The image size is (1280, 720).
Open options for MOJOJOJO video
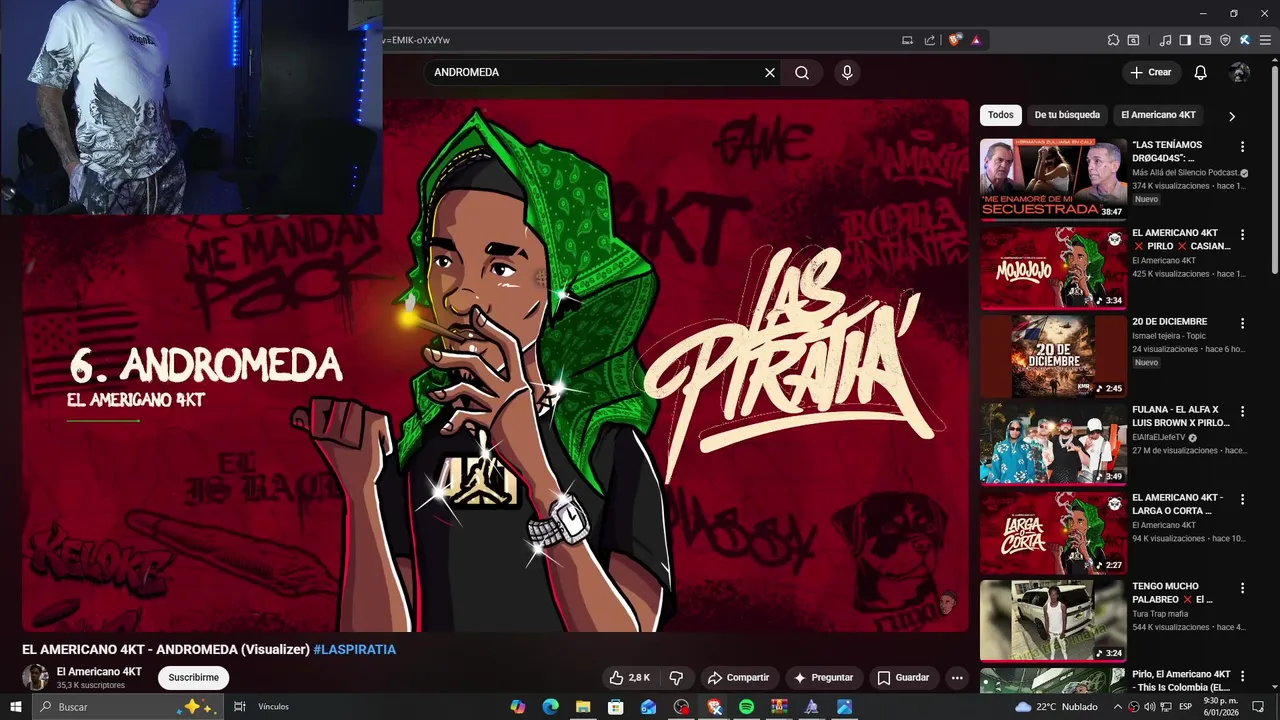pyautogui.click(x=1243, y=235)
